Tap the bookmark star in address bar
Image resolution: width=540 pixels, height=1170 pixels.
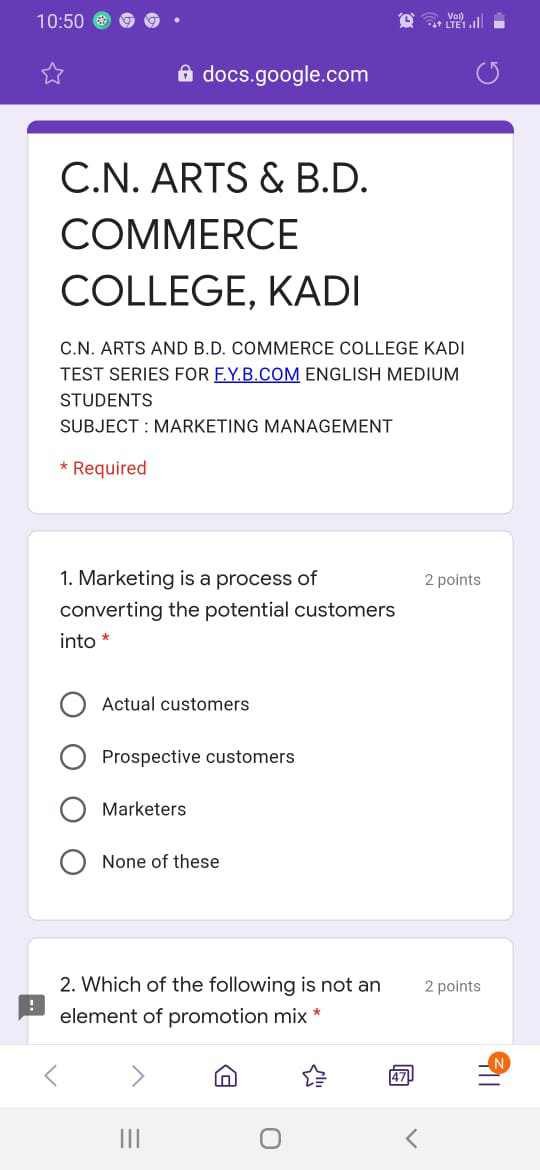click(x=51, y=74)
